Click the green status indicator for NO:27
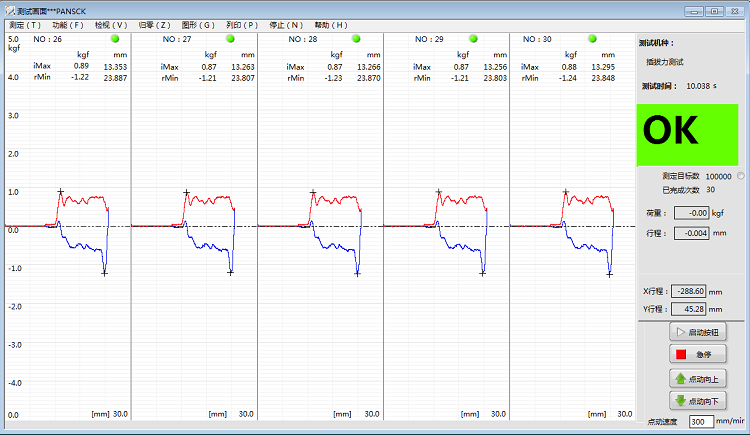The width and height of the screenshot is (750, 435). 229,39
